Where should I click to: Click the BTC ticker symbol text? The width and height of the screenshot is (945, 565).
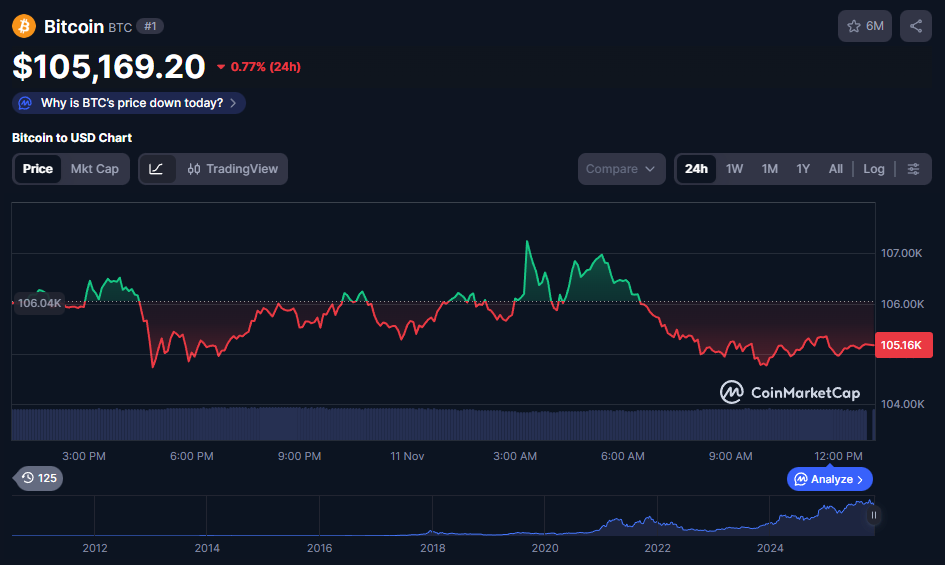coord(120,27)
